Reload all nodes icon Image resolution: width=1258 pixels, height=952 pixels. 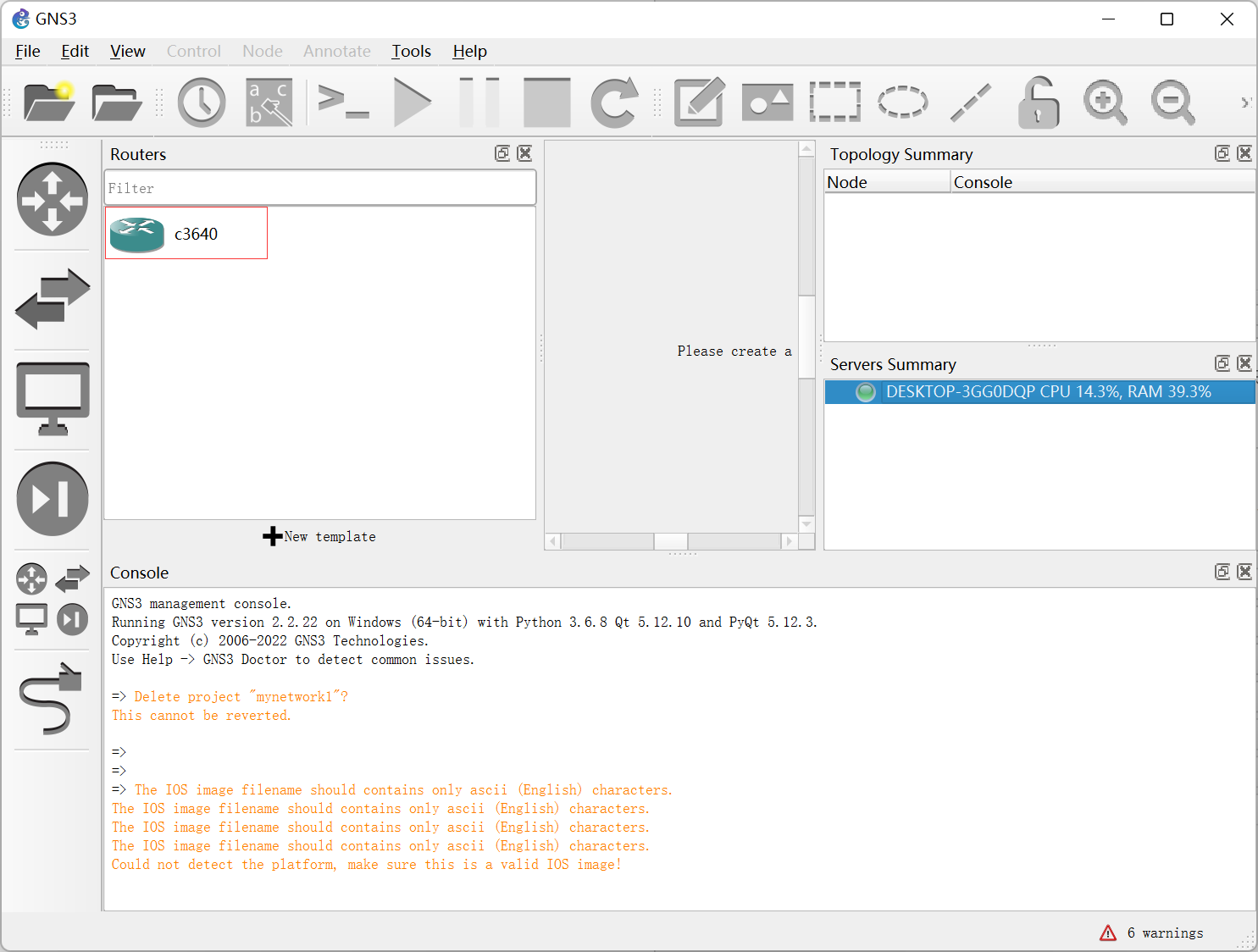tap(614, 102)
